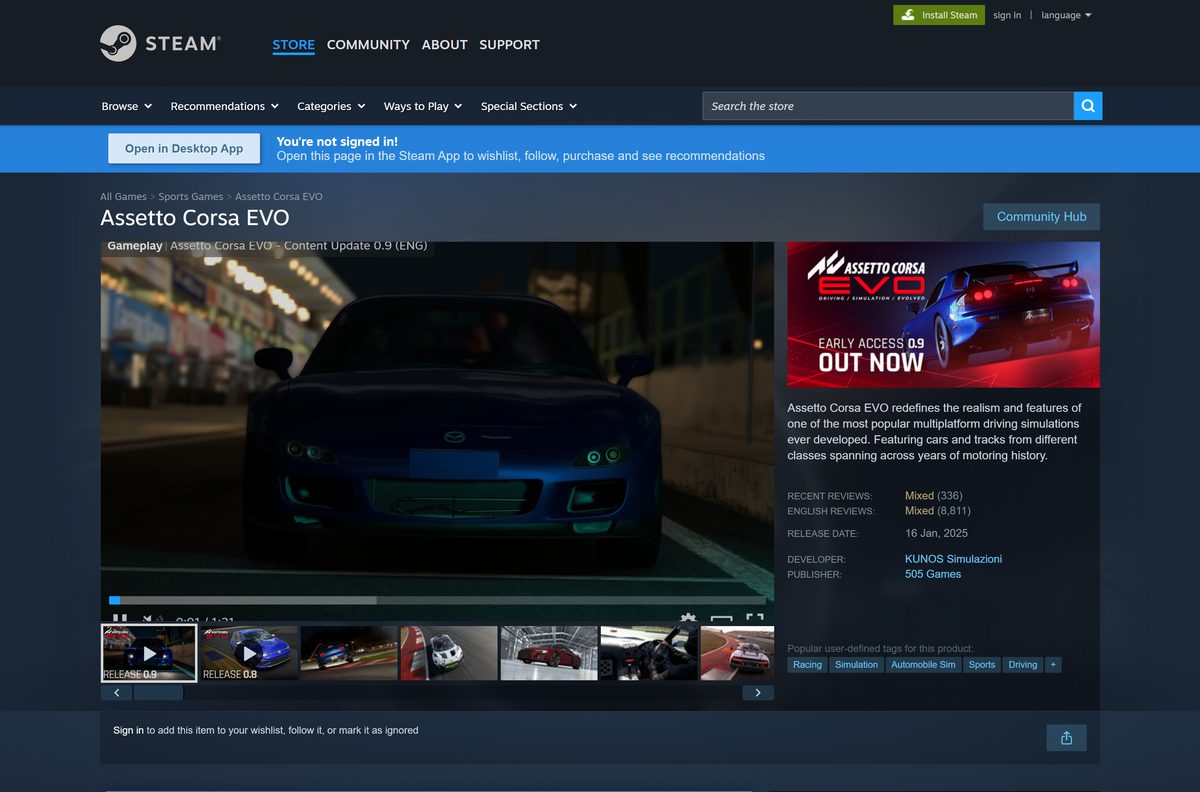Expand the Ways to Play menu

[423, 106]
